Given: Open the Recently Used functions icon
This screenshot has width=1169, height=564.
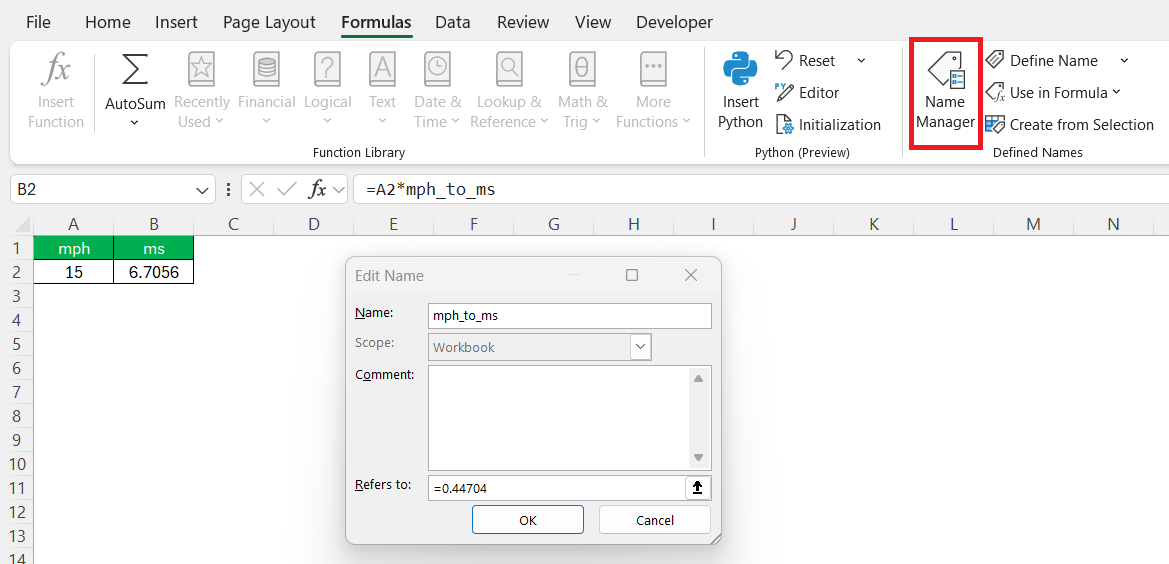Looking at the screenshot, I should pos(201,70).
